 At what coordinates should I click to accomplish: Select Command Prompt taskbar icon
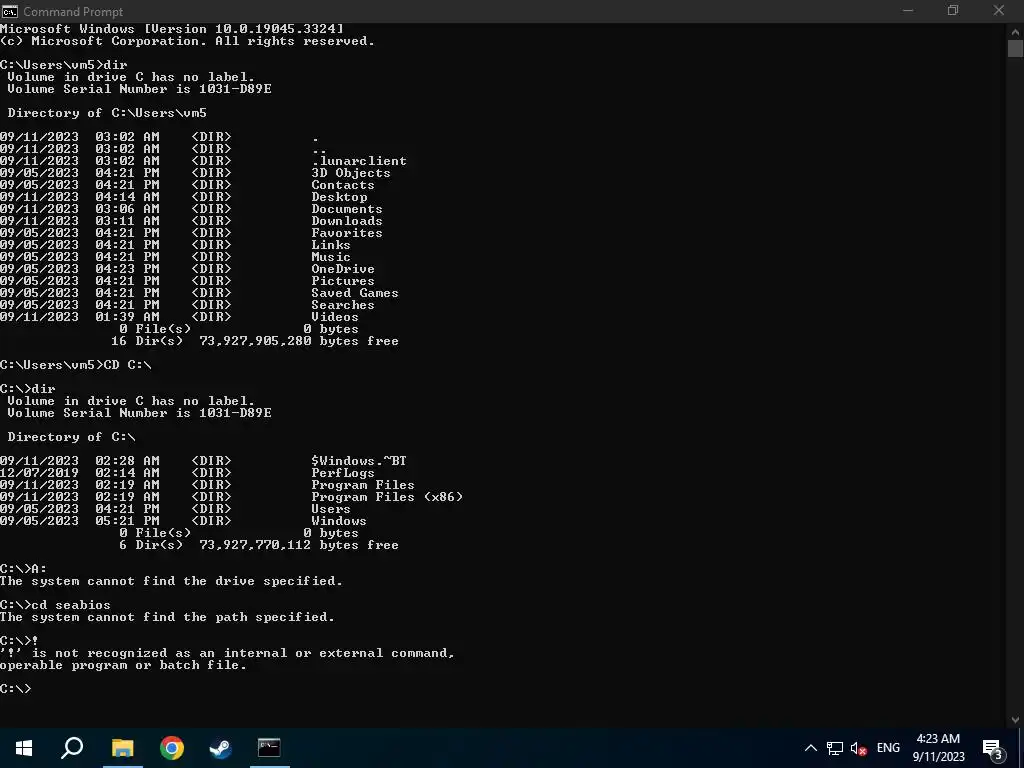(x=269, y=748)
